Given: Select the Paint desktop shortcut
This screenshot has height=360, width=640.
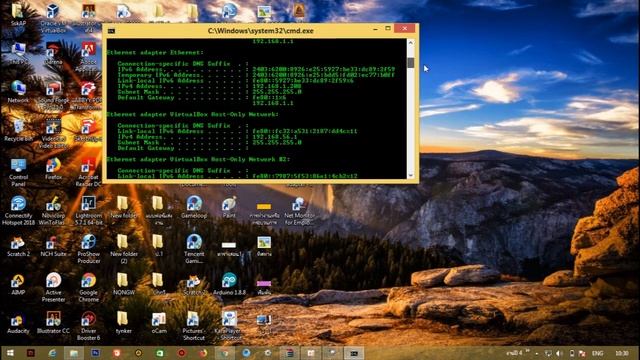Looking at the screenshot, I should pos(229,207).
